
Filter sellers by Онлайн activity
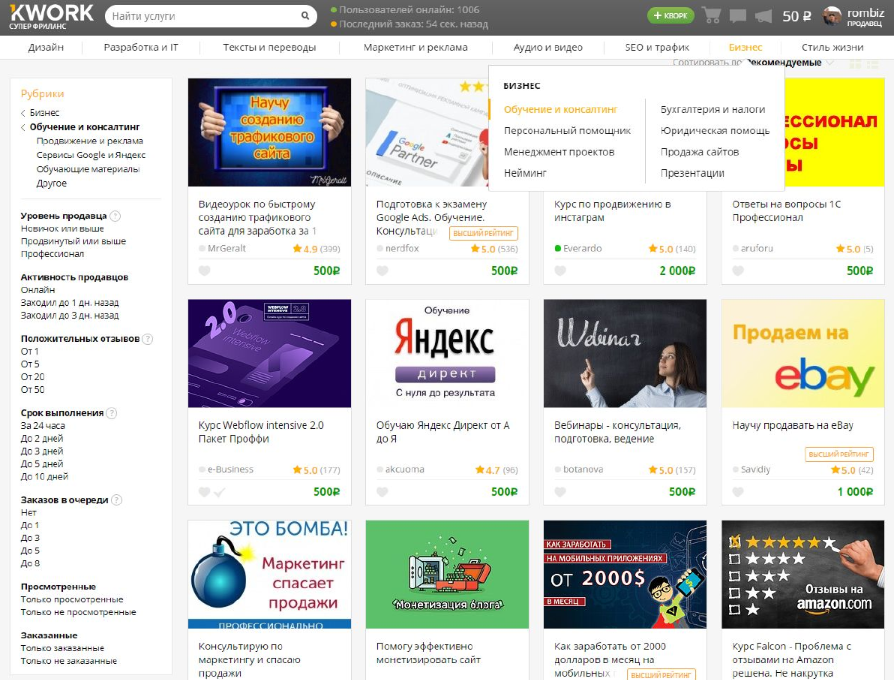38,290
